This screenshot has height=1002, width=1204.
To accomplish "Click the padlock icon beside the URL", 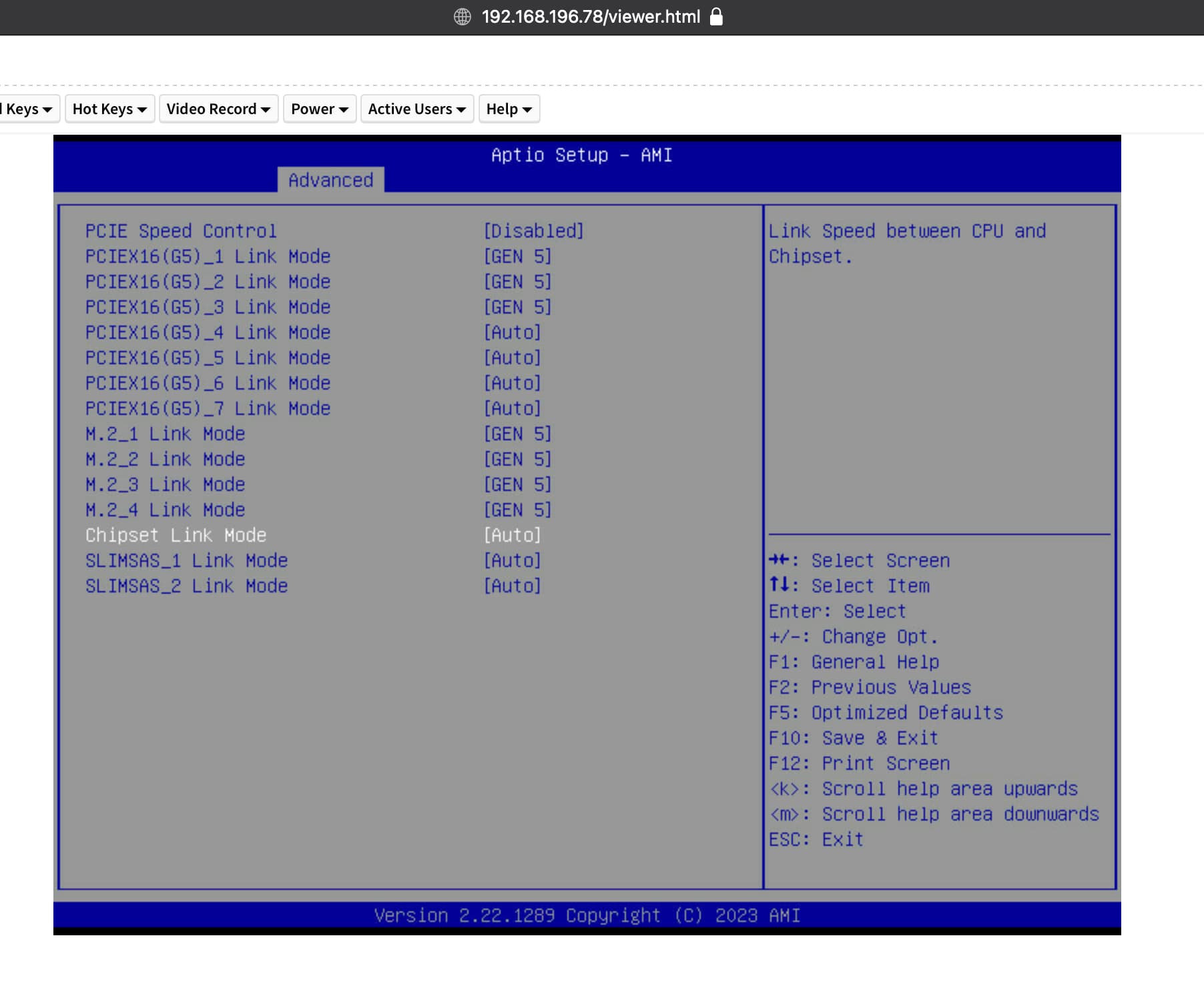I will [716, 17].
